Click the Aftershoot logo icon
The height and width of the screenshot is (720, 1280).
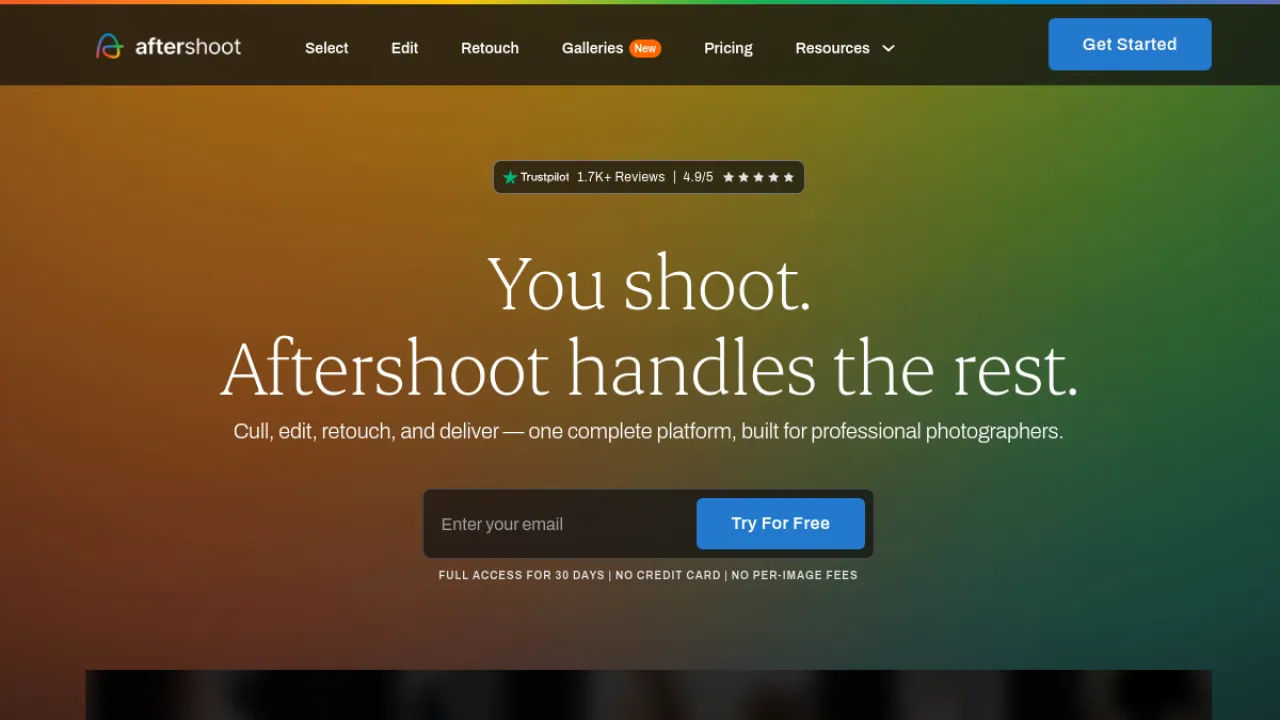click(x=110, y=46)
